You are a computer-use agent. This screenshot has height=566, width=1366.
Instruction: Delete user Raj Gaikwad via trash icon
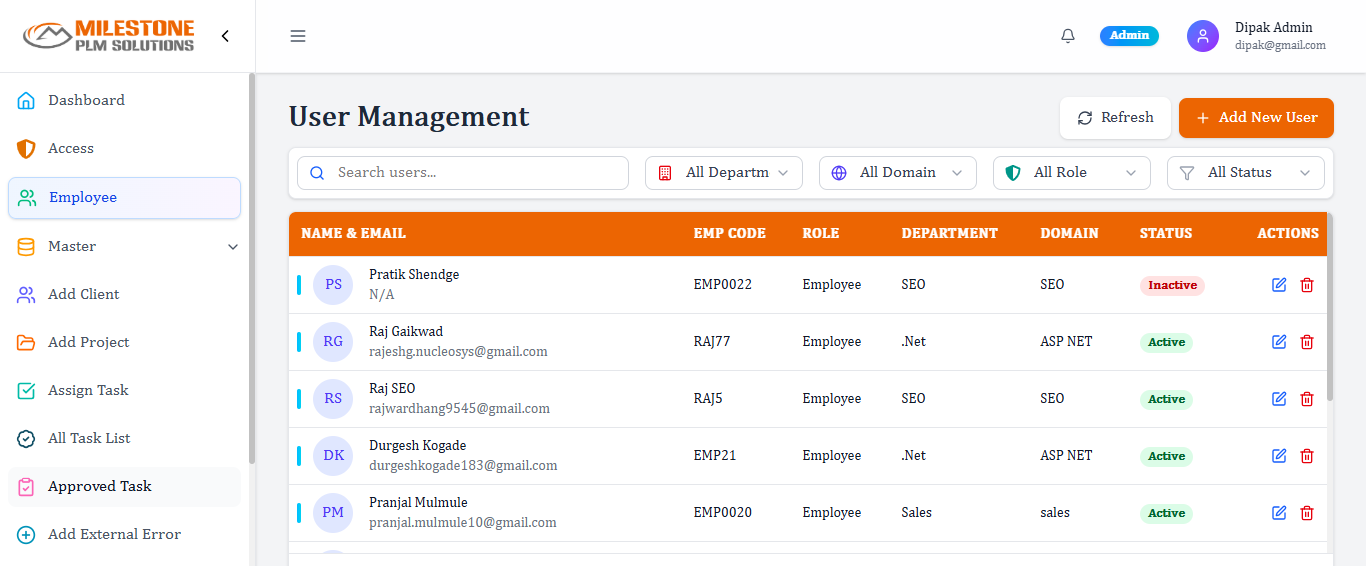[1306, 342]
